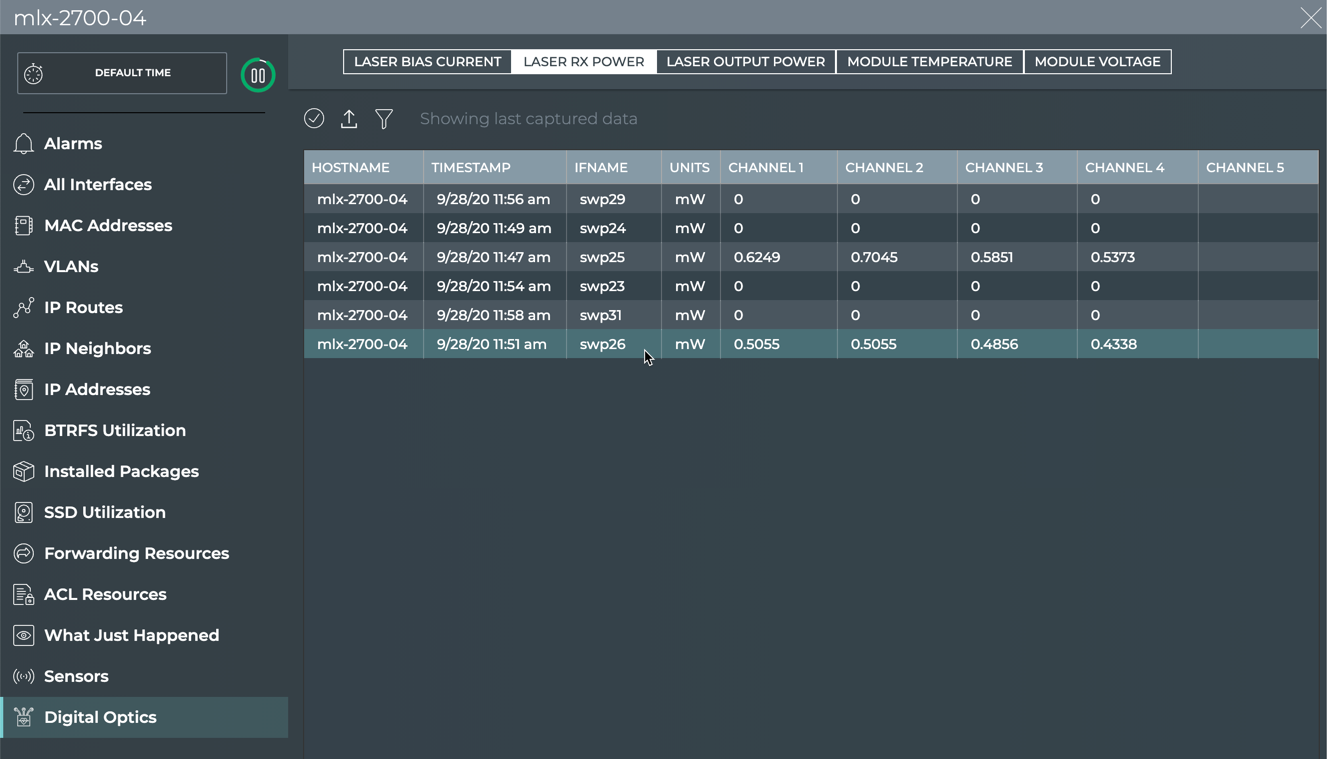Go to SSD Utilization section
This screenshot has height=759, width=1327.
pos(105,513)
